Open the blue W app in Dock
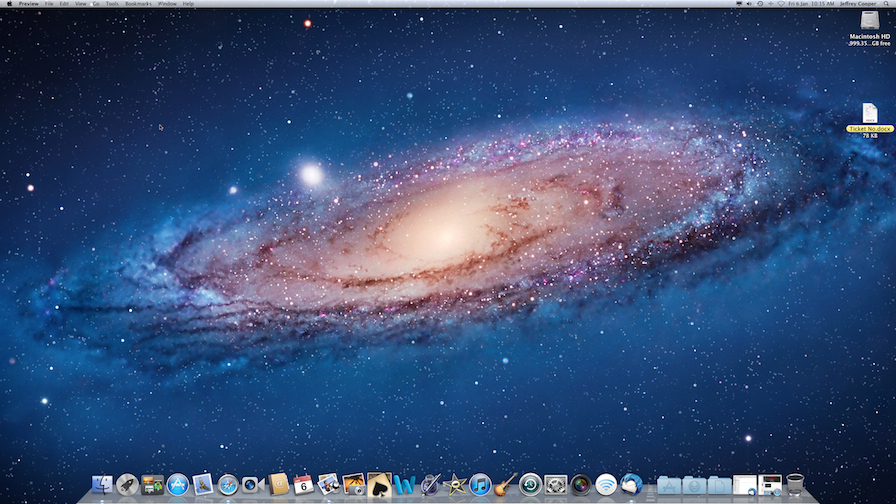This screenshot has height=504, width=896. click(405, 485)
